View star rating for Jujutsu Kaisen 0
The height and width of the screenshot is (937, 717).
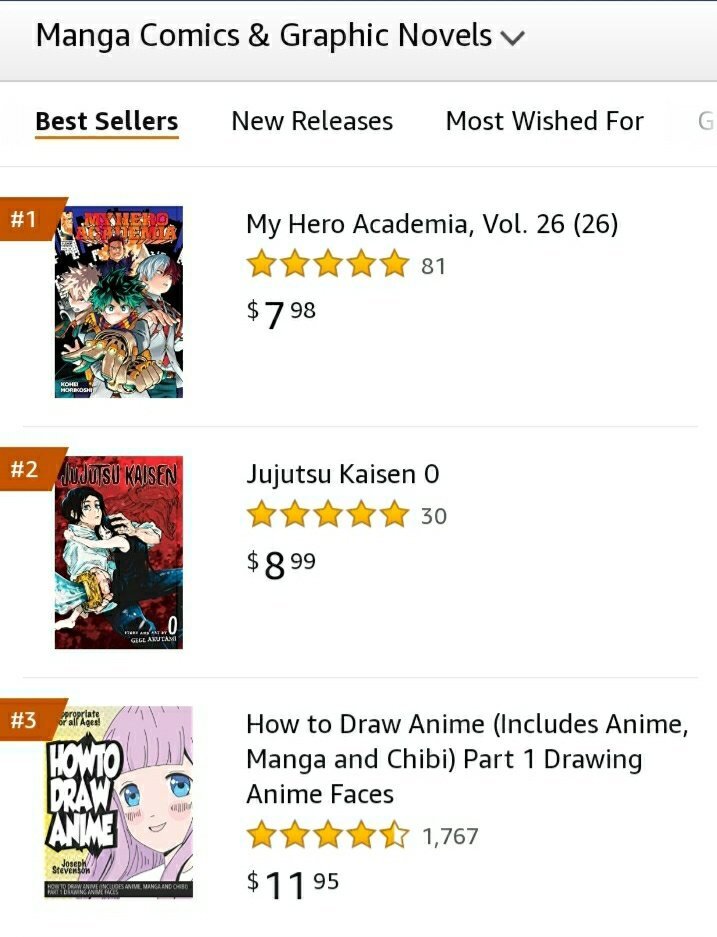(x=327, y=515)
